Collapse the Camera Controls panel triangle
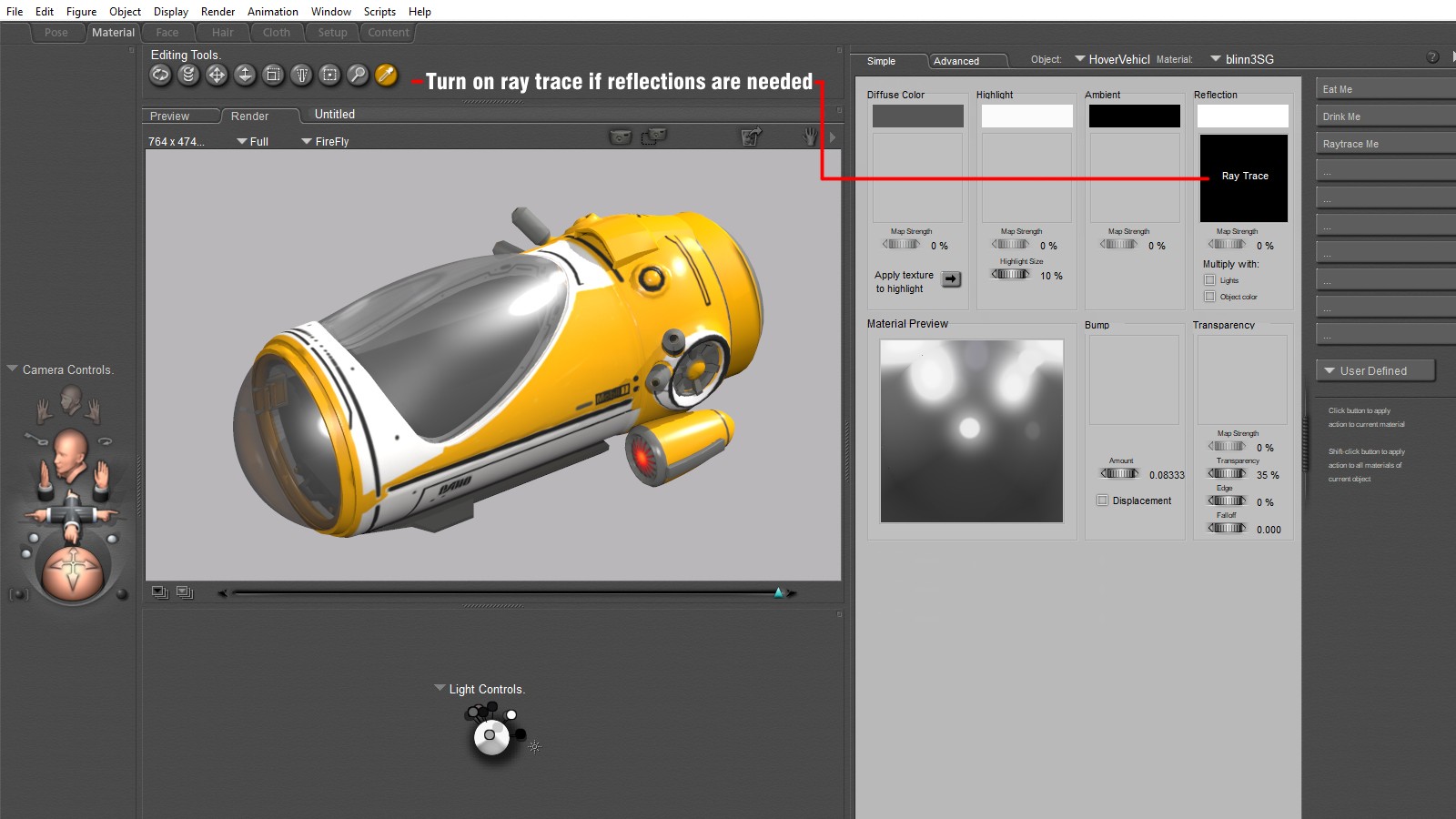Viewport: 1456px width, 819px height. (13, 369)
